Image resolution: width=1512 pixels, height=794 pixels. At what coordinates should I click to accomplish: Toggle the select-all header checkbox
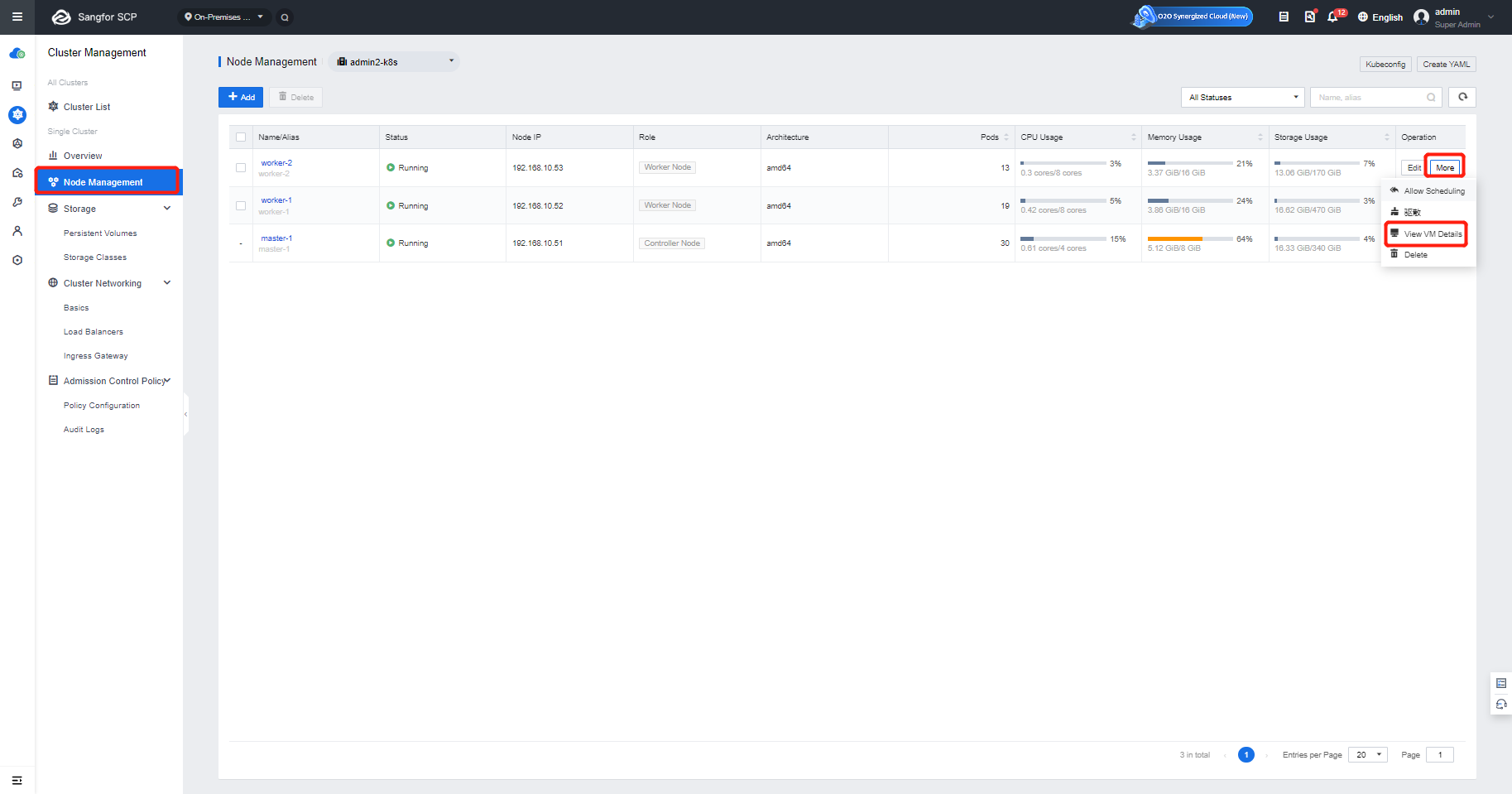(241, 137)
